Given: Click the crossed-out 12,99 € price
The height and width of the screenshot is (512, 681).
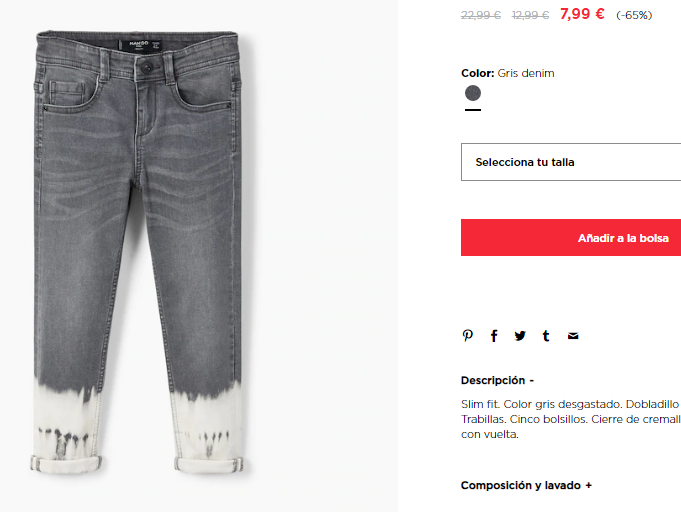Looking at the screenshot, I should tap(530, 15).
